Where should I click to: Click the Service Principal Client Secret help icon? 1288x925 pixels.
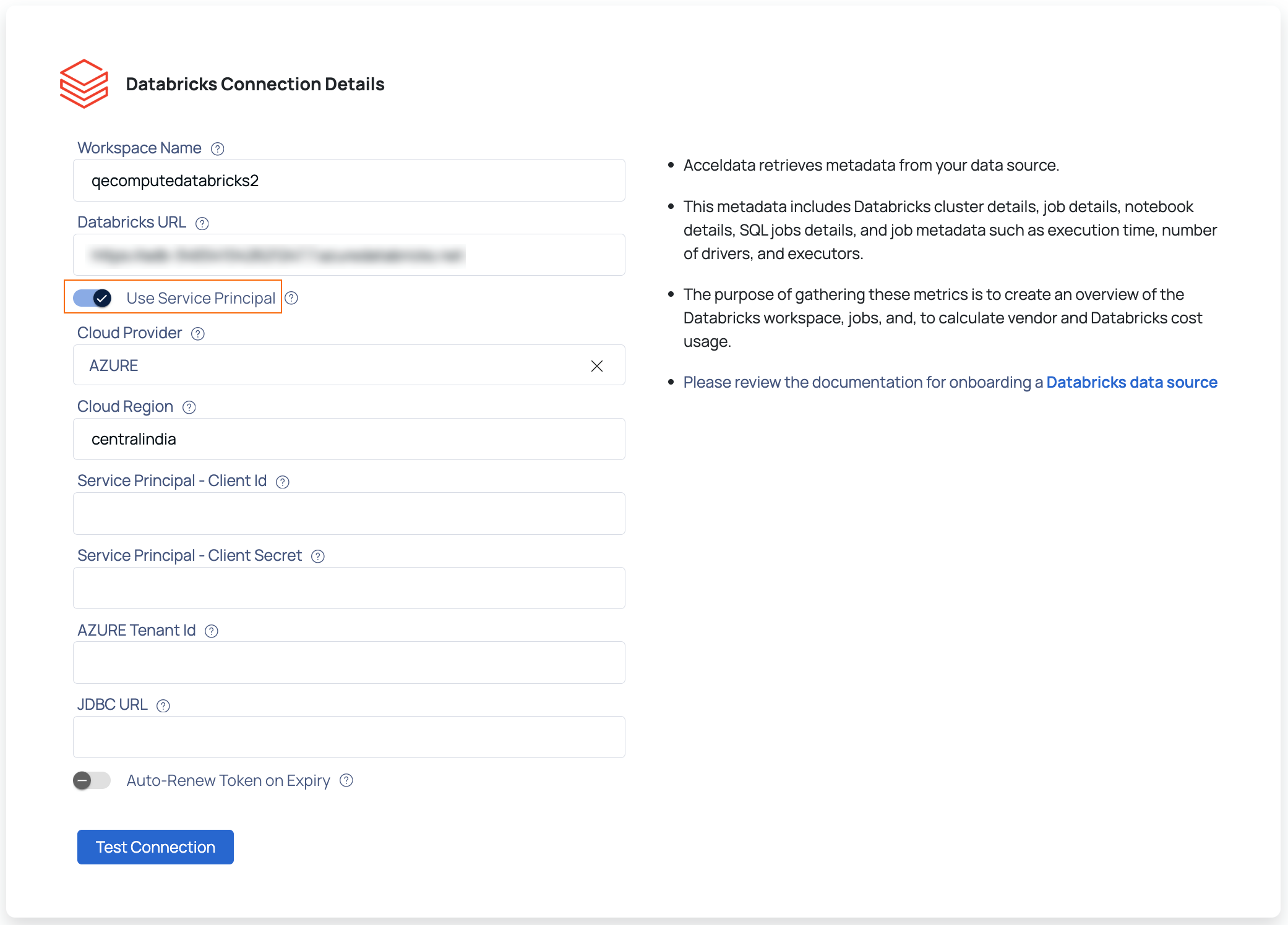[318, 556]
